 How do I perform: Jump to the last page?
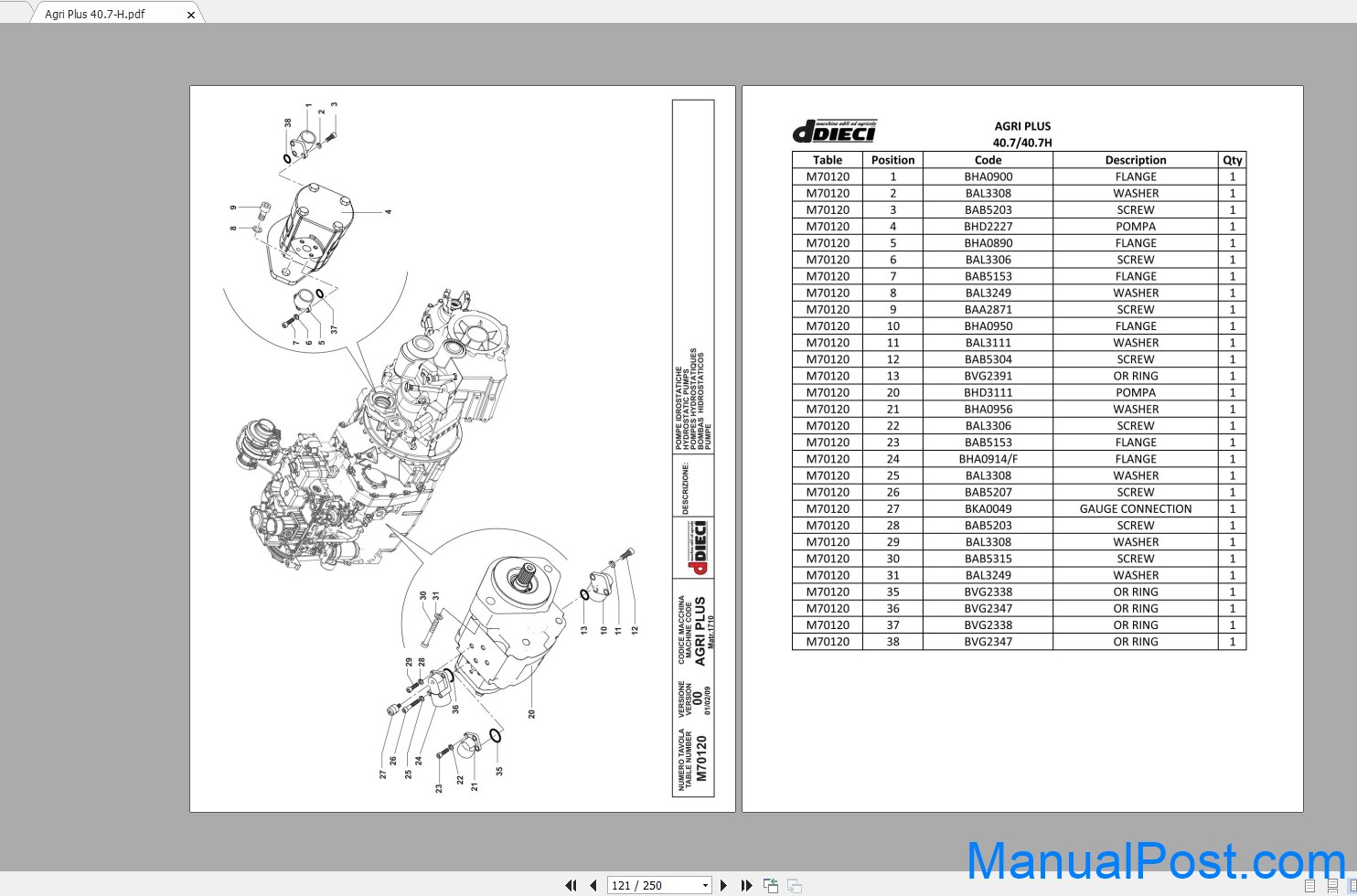tap(746, 885)
